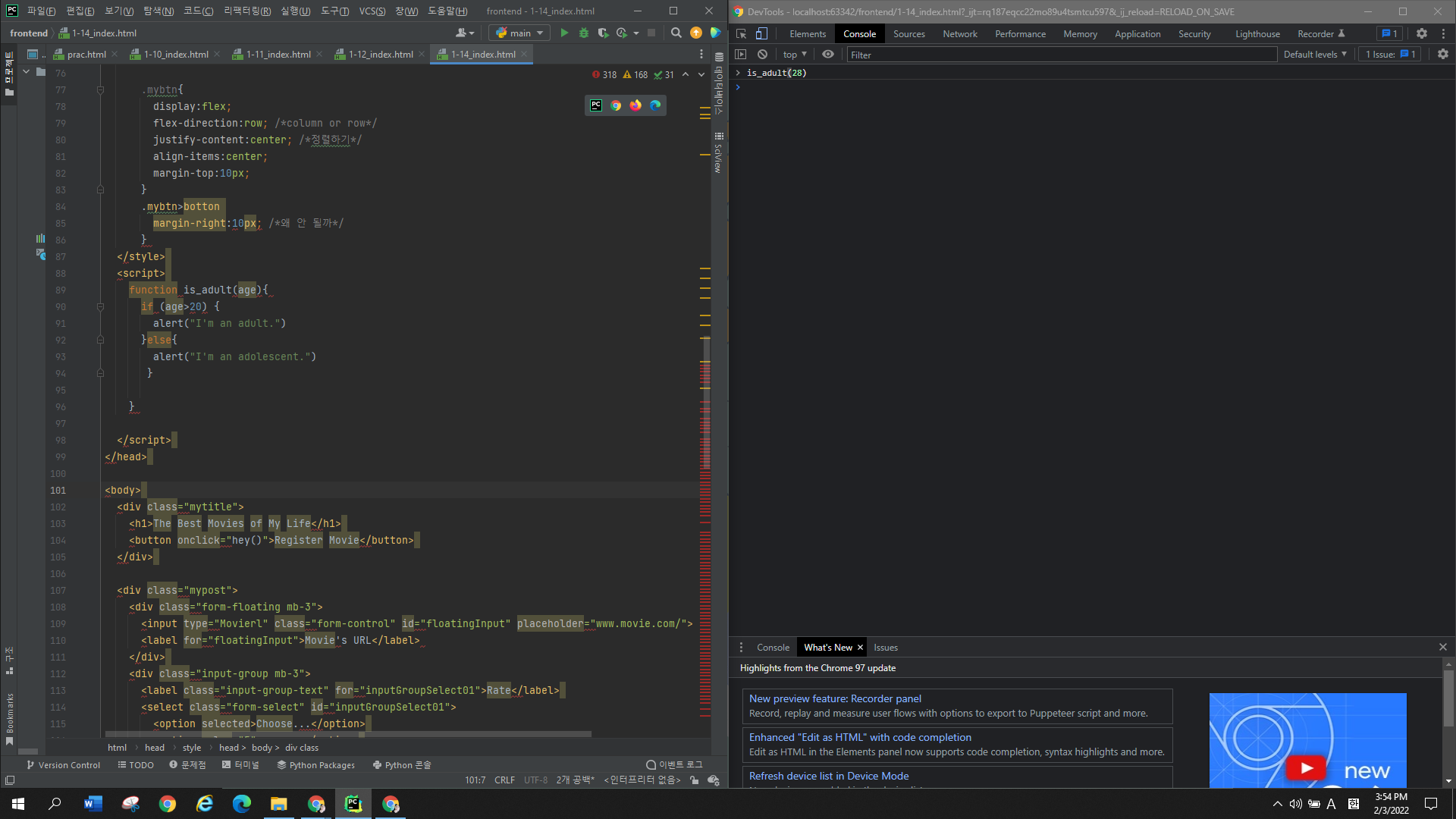
Task: Click the drawer vertical scrollbar
Action: click(x=1448, y=698)
